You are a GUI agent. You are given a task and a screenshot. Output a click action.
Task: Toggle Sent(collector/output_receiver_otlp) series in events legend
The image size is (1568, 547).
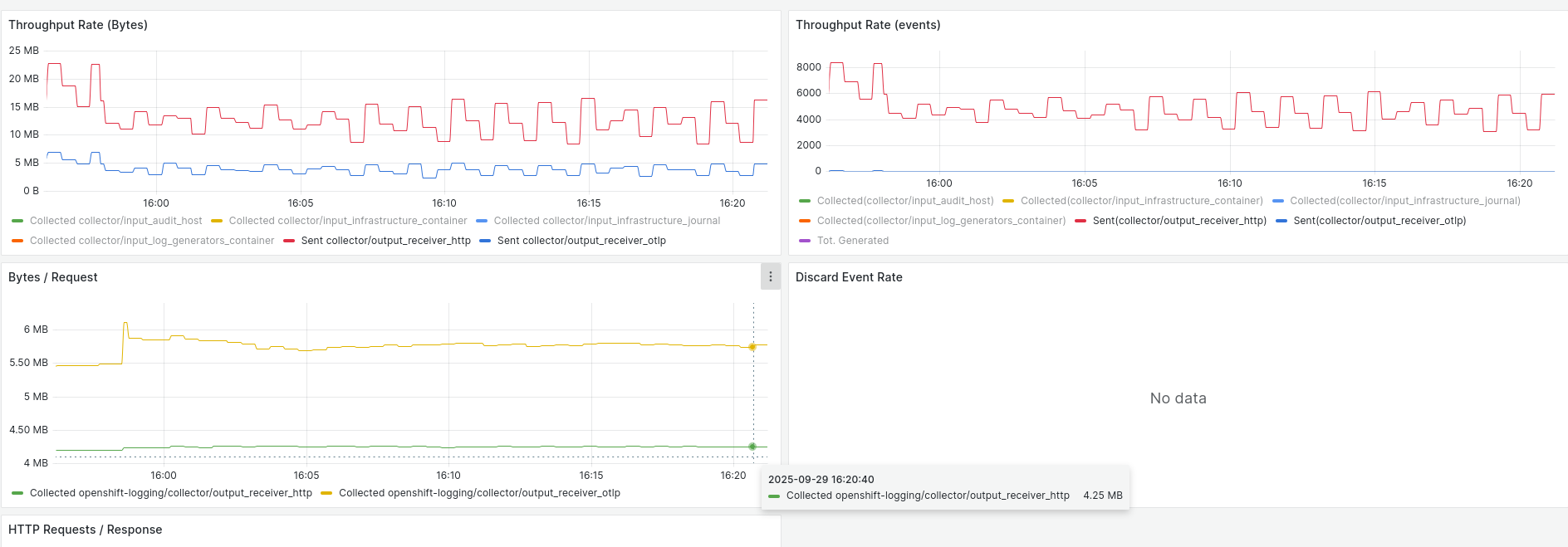(1379, 221)
